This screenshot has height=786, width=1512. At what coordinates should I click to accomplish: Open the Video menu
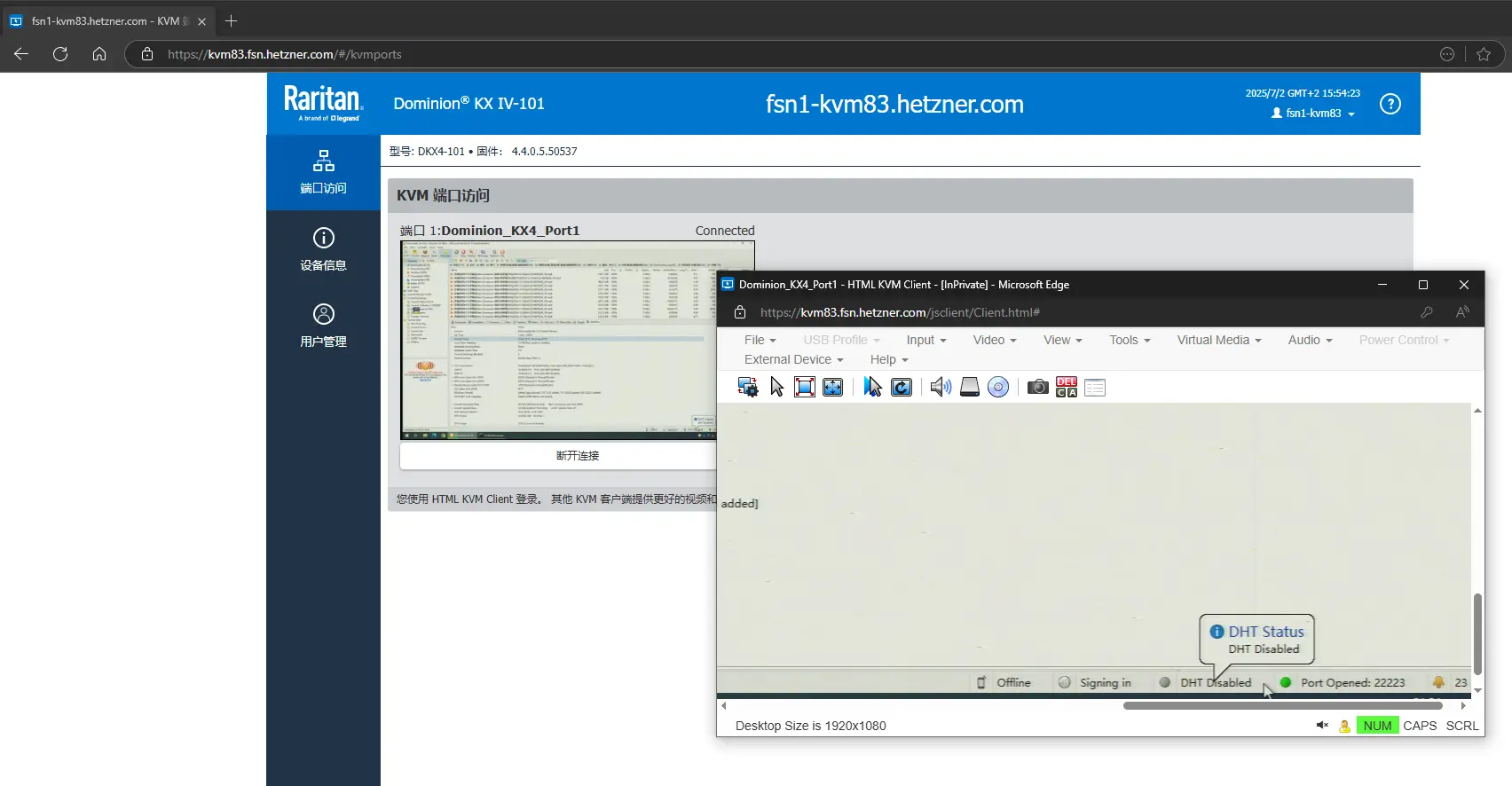tap(995, 340)
